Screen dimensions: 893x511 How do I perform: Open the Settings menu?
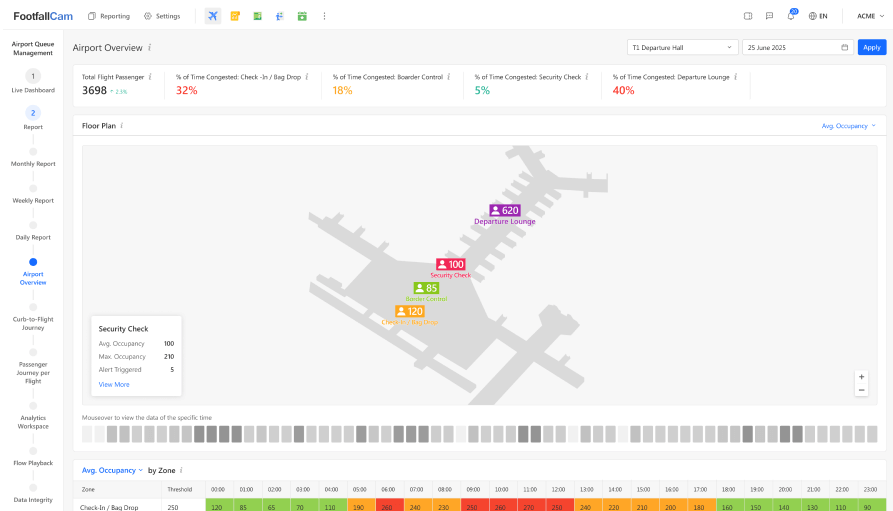click(x=162, y=16)
